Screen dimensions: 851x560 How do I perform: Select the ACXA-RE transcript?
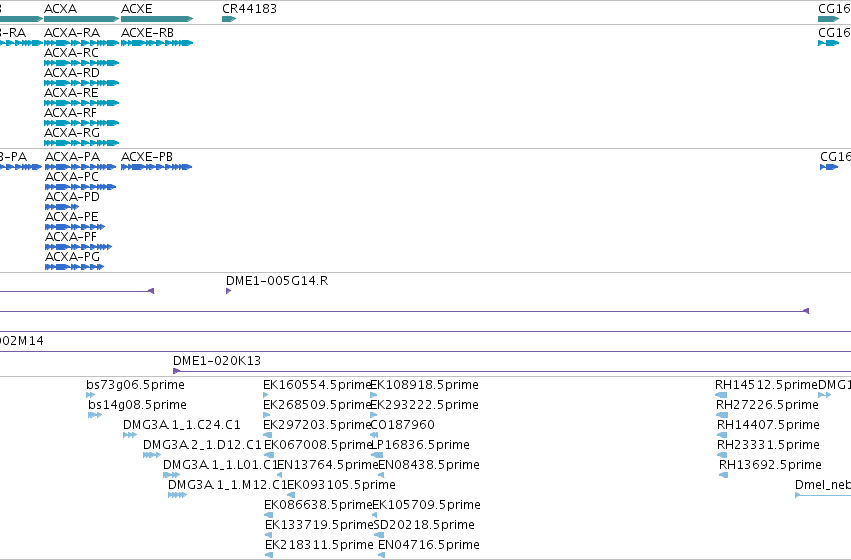(81, 103)
